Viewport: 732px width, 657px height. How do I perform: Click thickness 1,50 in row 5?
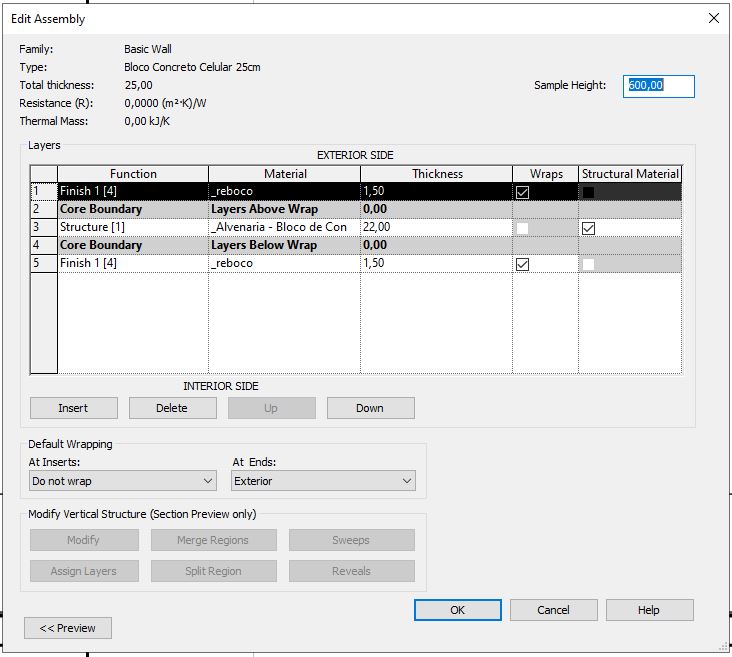pyautogui.click(x=437, y=263)
